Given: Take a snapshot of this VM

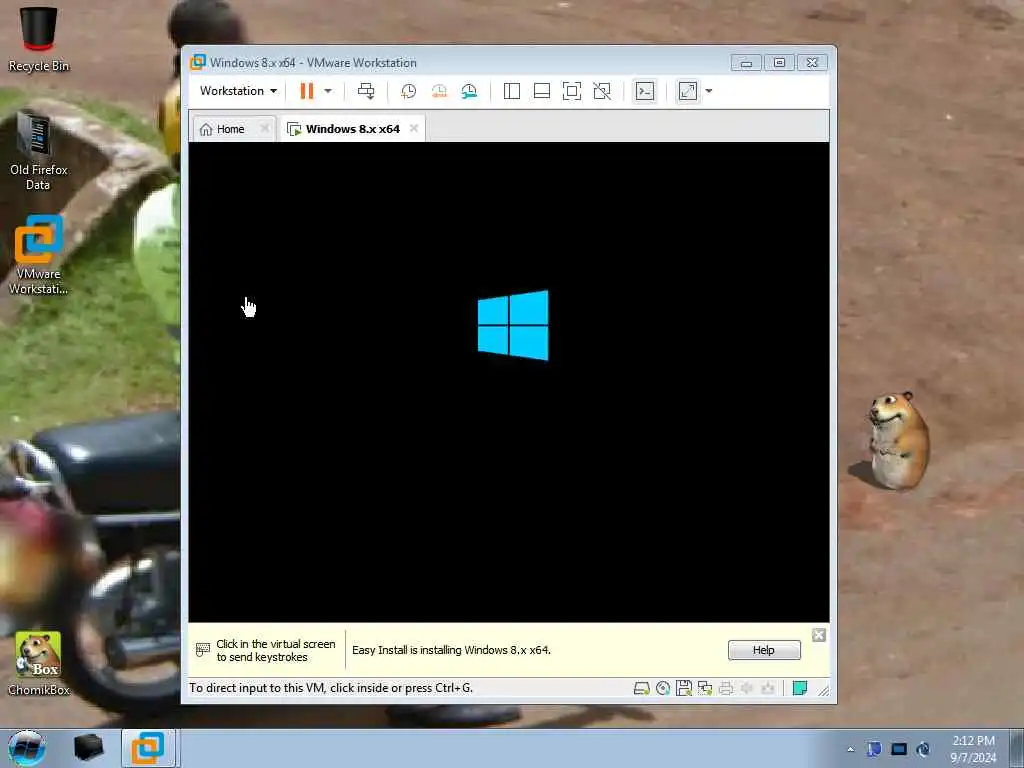Looking at the screenshot, I should [409, 91].
